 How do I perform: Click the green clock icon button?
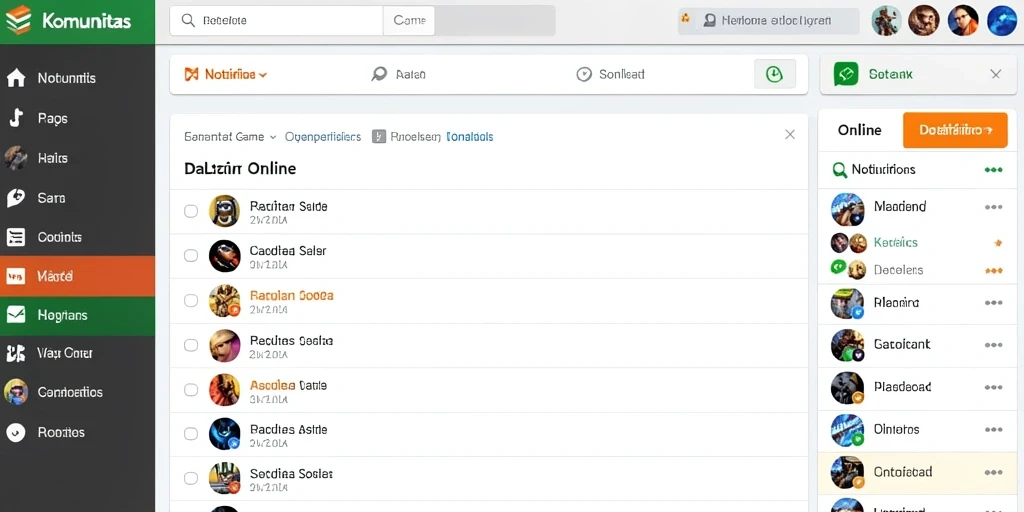tap(775, 74)
